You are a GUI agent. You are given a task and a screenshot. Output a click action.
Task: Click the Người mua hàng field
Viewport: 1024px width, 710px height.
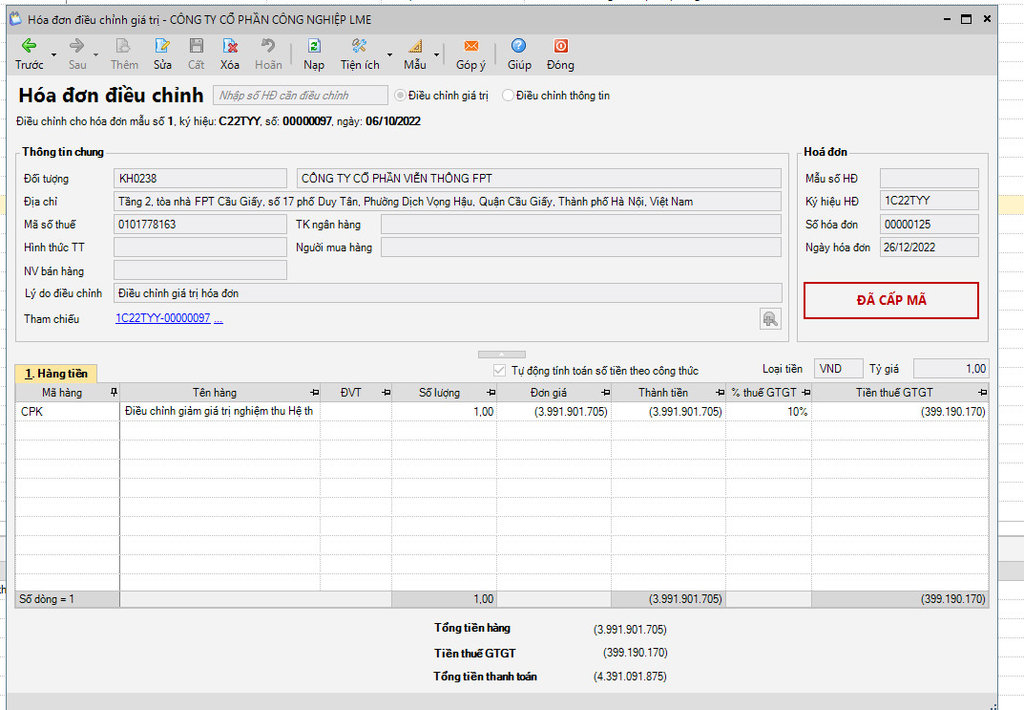(581, 247)
